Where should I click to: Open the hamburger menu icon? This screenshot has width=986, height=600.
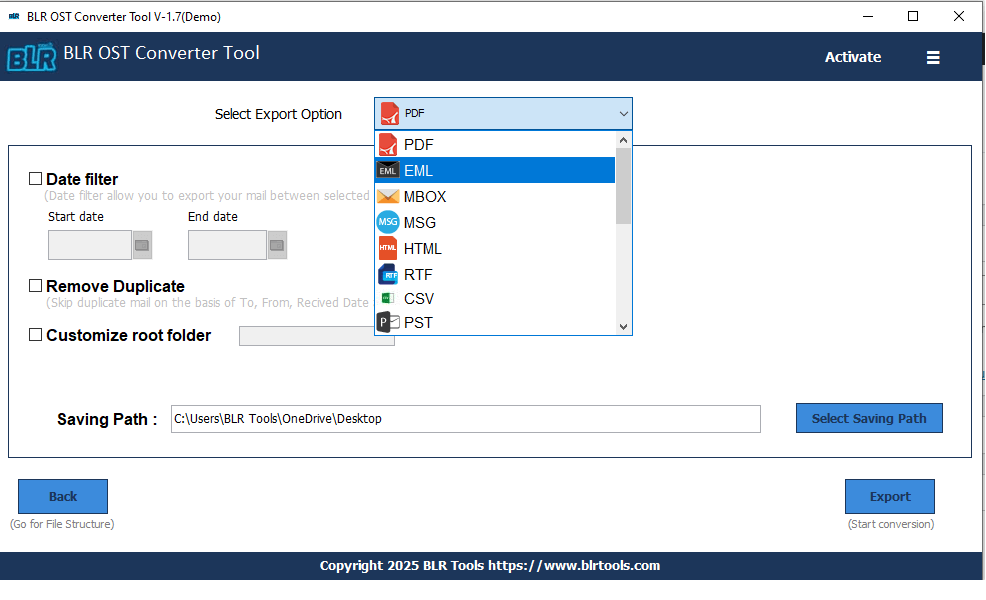(933, 57)
